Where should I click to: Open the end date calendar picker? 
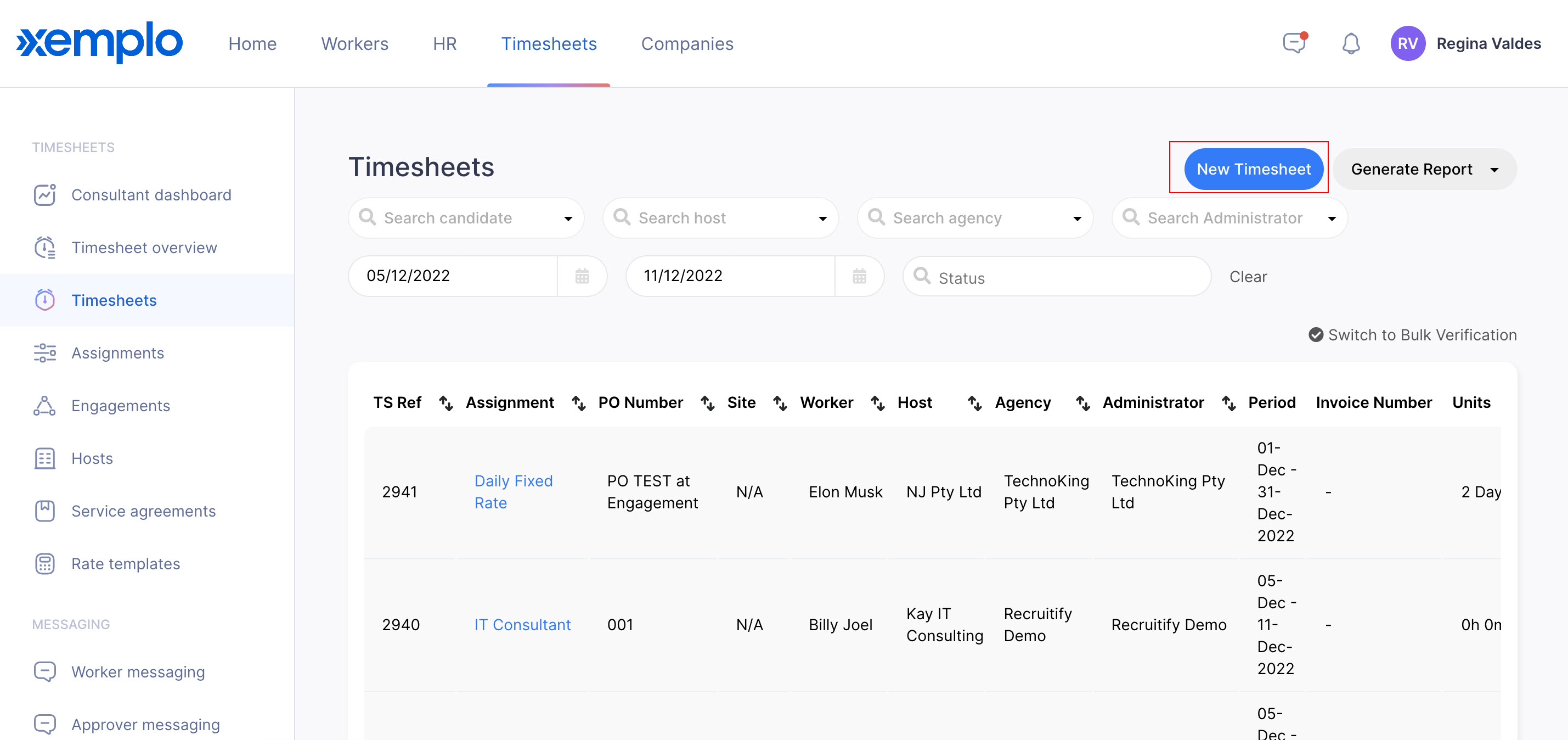[x=859, y=277]
